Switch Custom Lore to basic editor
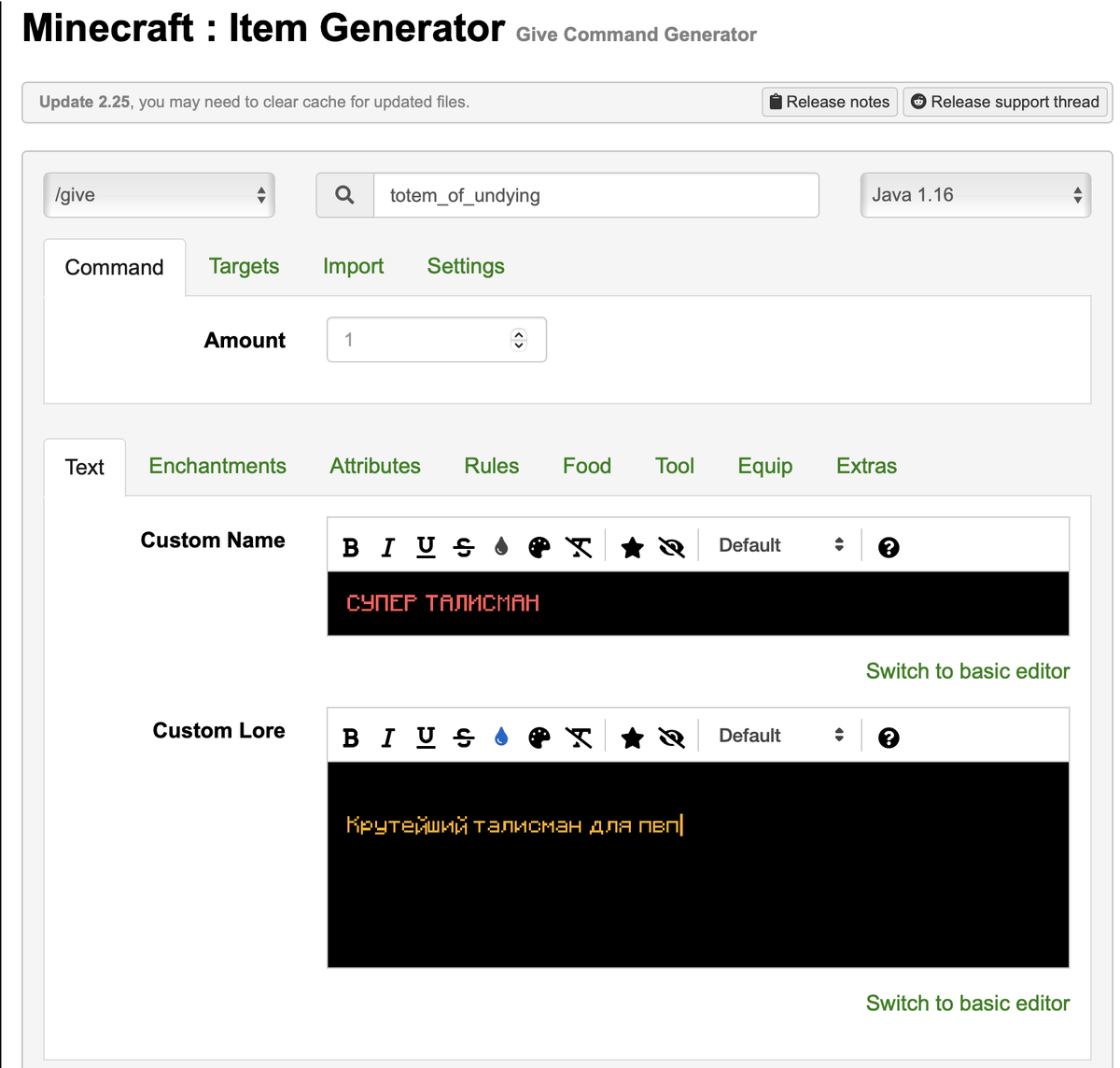 pyautogui.click(x=968, y=1004)
